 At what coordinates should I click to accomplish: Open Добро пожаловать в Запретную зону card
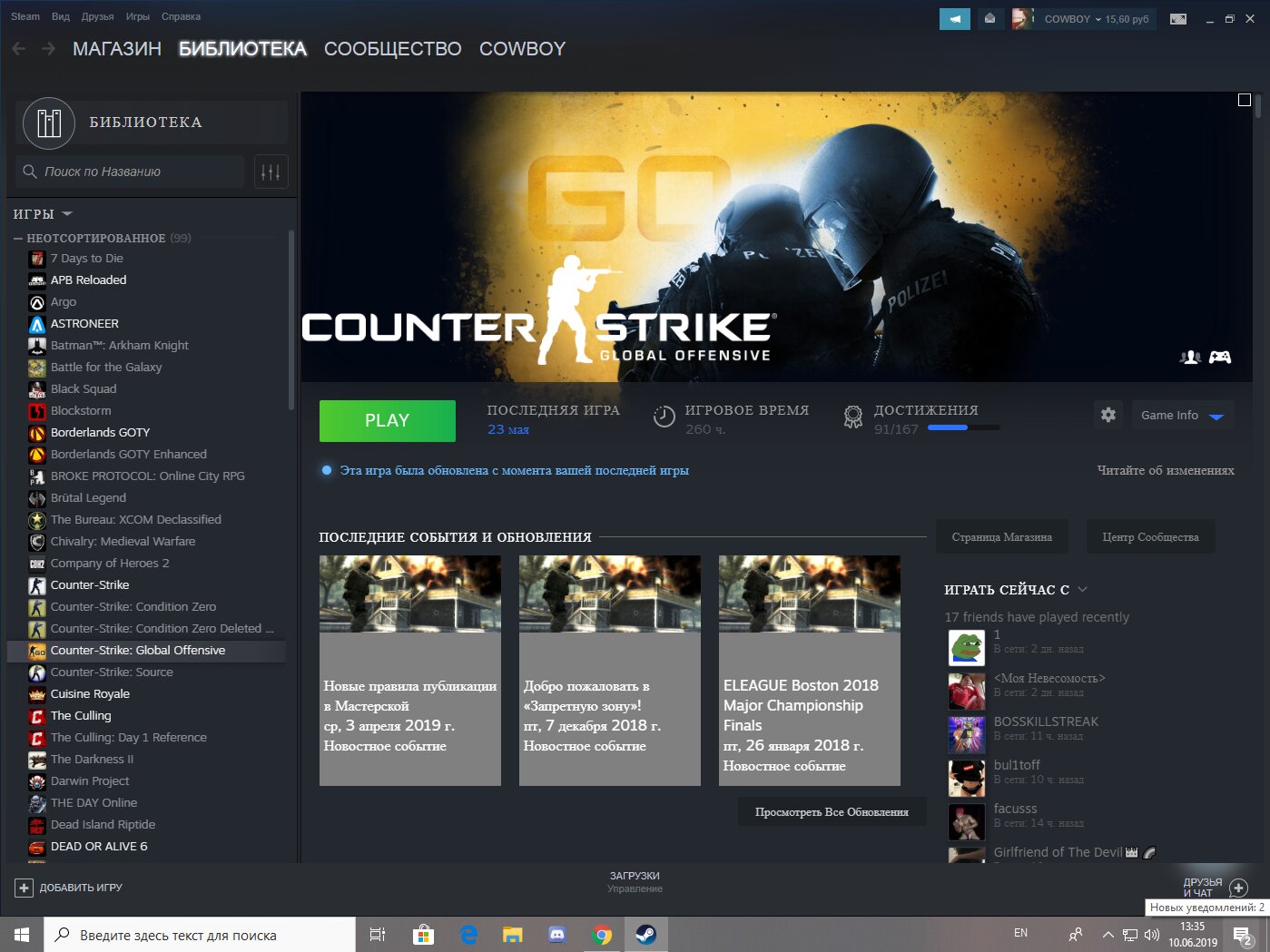click(x=610, y=671)
